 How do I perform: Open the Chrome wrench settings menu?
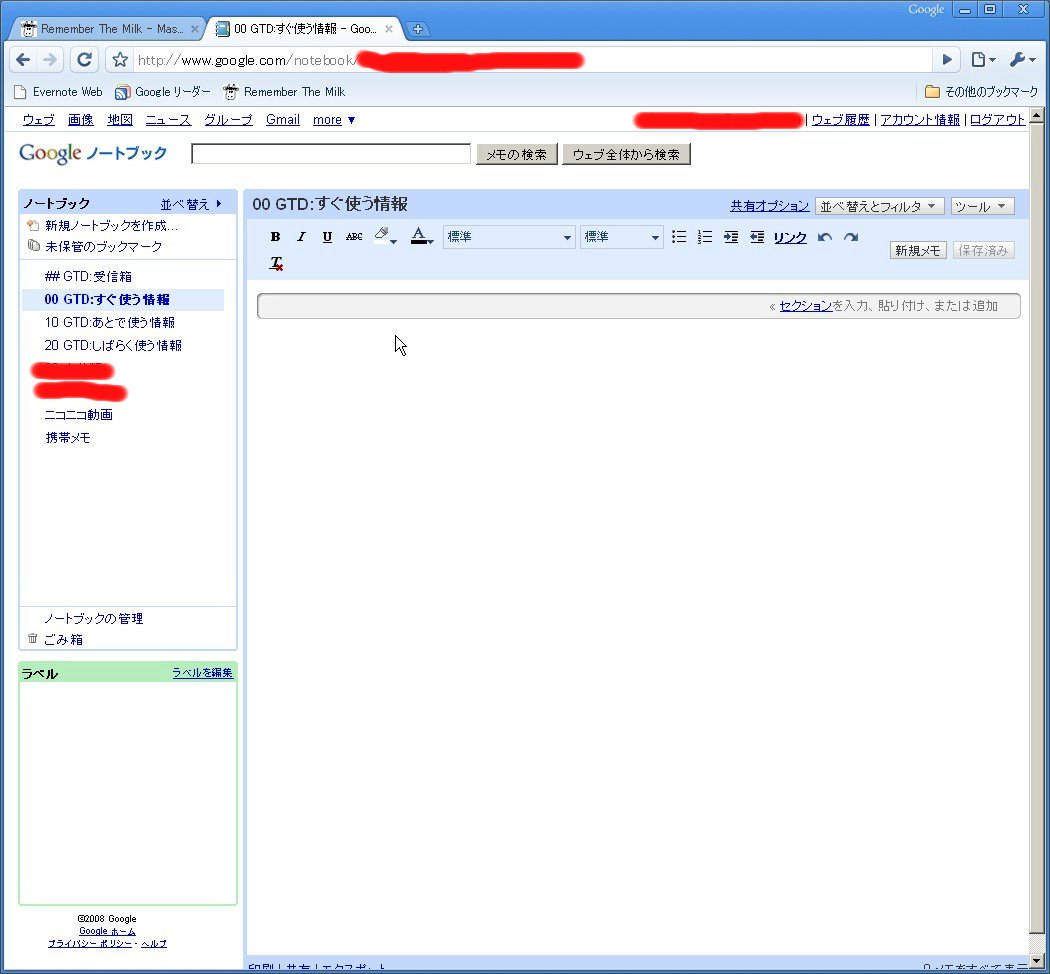pyautogui.click(x=1023, y=60)
